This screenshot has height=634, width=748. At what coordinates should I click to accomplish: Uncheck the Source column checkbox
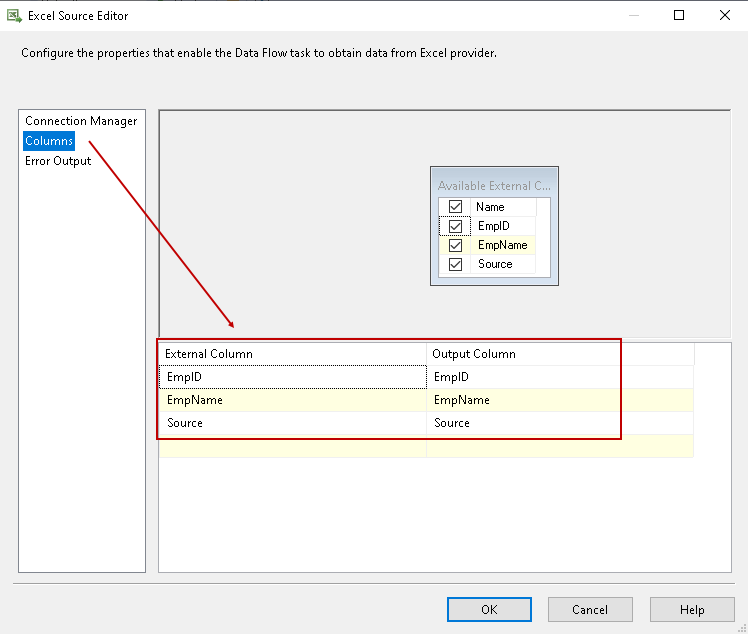(x=456, y=264)
